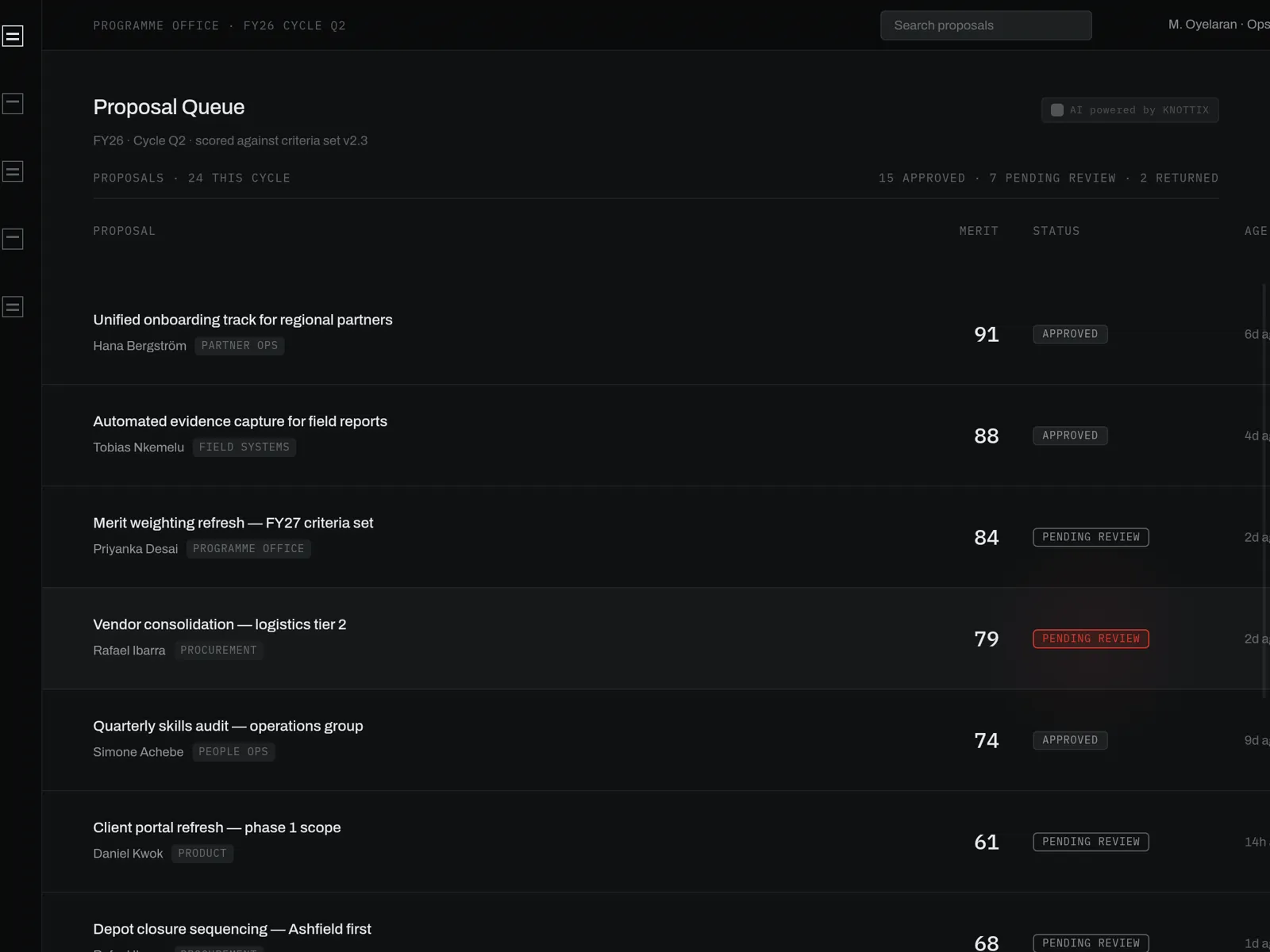Open the fourth sidebar icon from top
Screen dimensions: 1270x952
[13, 239]
